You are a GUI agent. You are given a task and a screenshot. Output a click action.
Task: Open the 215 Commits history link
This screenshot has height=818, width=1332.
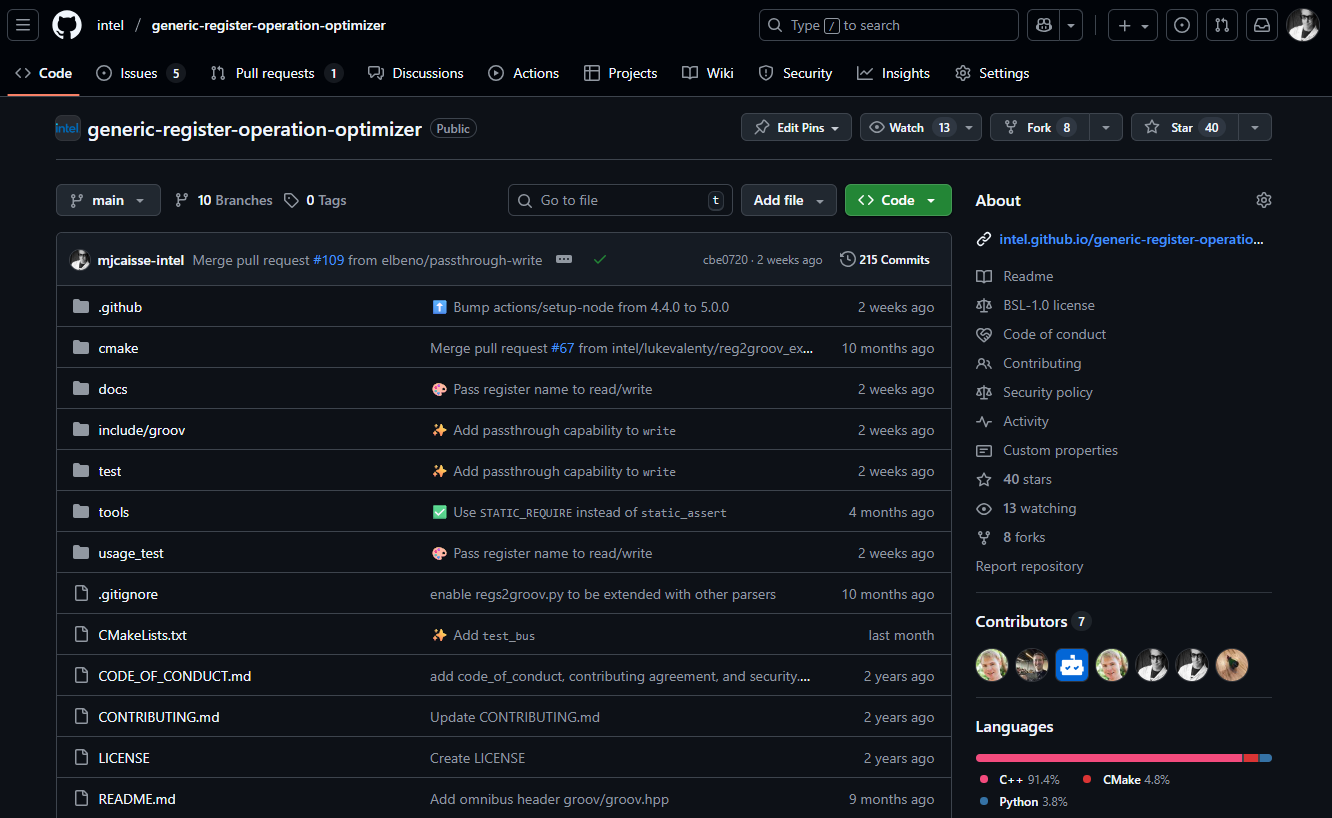tap(884, 259)
